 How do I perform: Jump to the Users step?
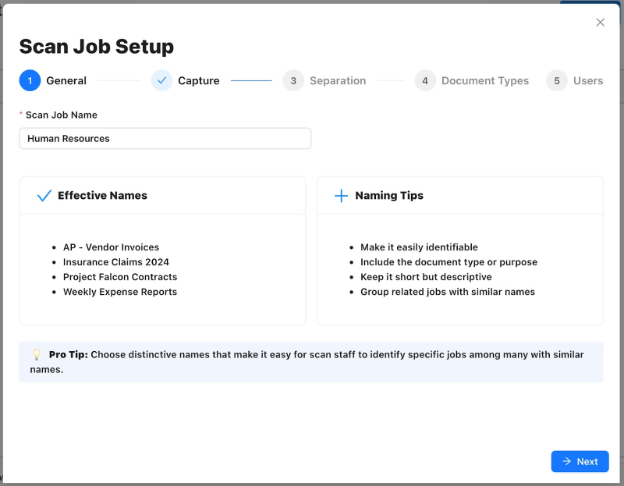[588, 81]
